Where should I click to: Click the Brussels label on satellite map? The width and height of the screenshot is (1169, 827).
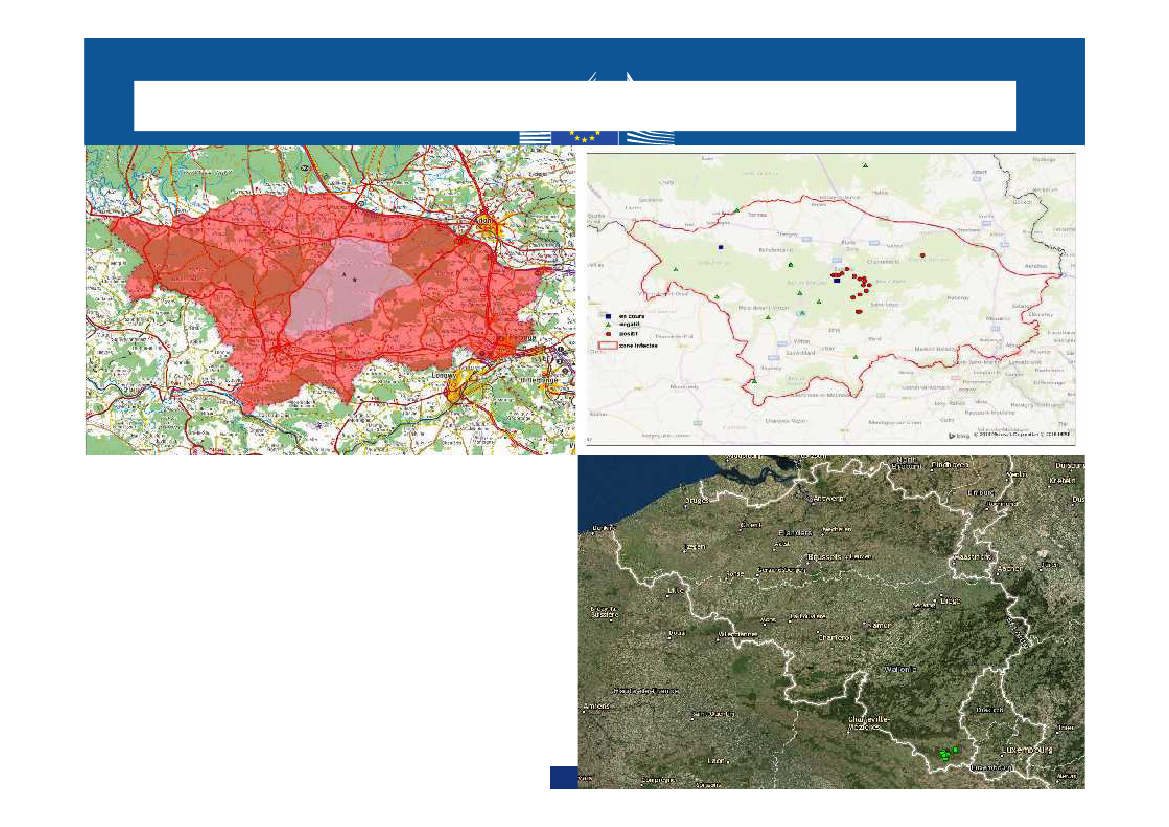pos(826,555)
